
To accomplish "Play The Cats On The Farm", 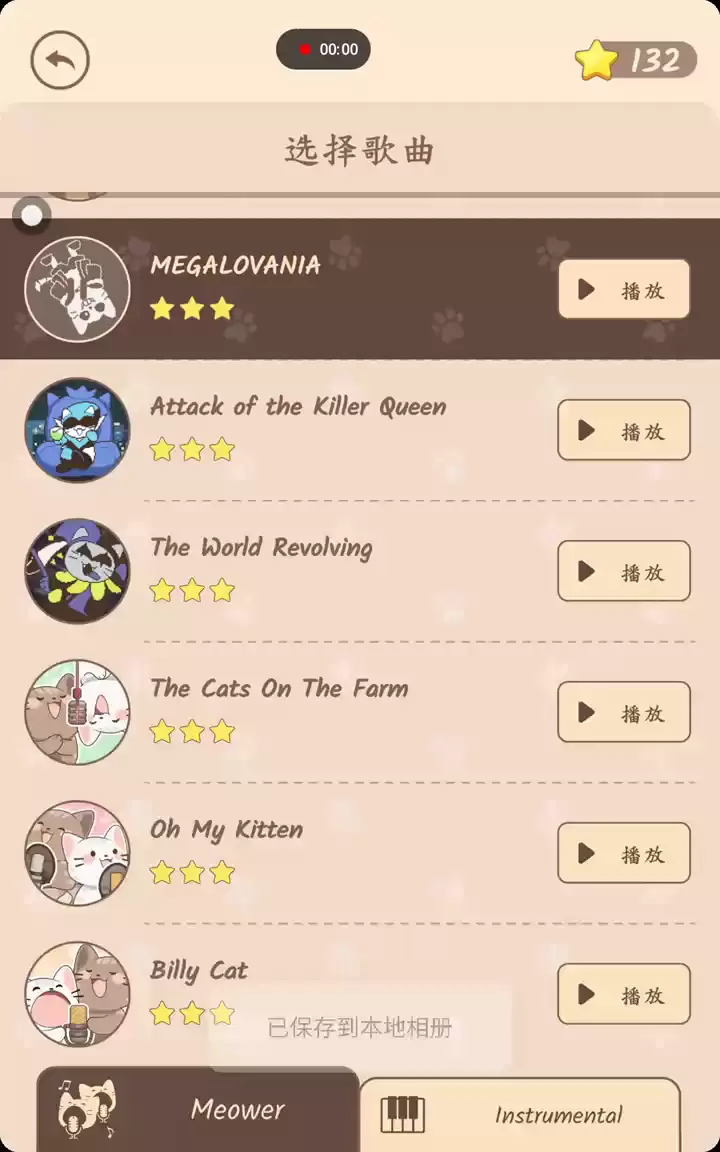I will (624, 712).
